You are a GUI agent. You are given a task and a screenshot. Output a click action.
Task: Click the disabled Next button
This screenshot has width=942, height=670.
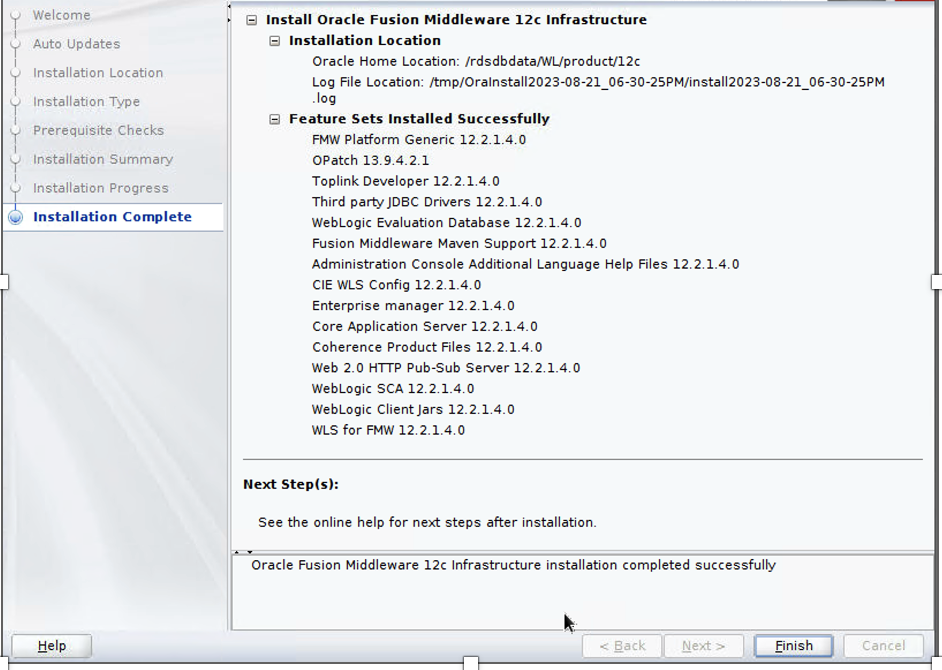pos(703,646)
